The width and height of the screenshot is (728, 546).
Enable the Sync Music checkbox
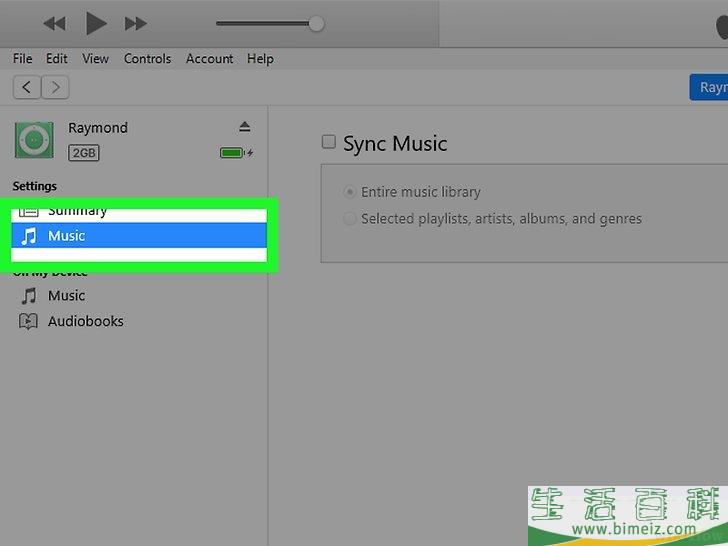click(x=329, y=142)
